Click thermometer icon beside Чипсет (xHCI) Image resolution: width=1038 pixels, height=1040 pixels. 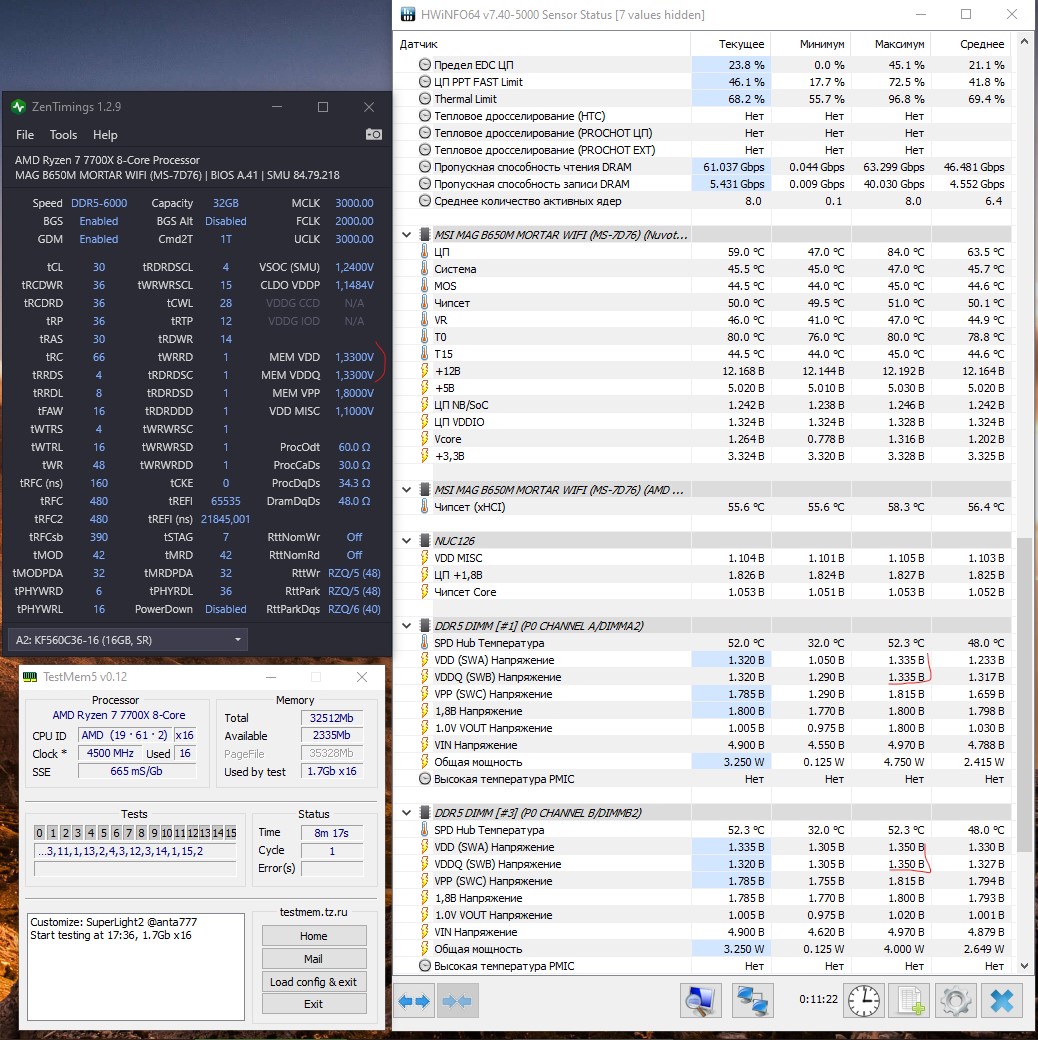pyautogui.click(x=424, y=507)
